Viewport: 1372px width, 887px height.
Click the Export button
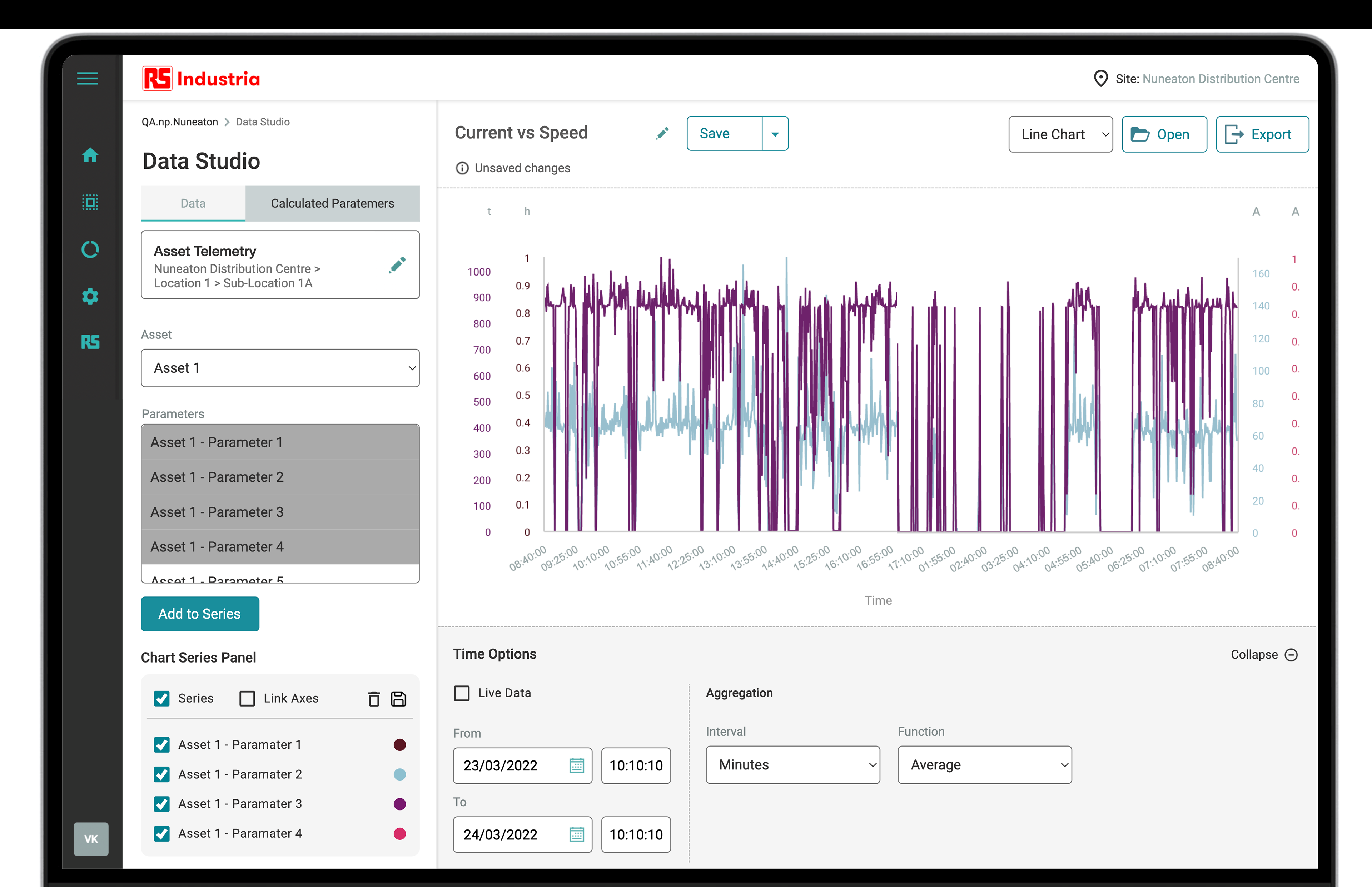point(1262,134)
